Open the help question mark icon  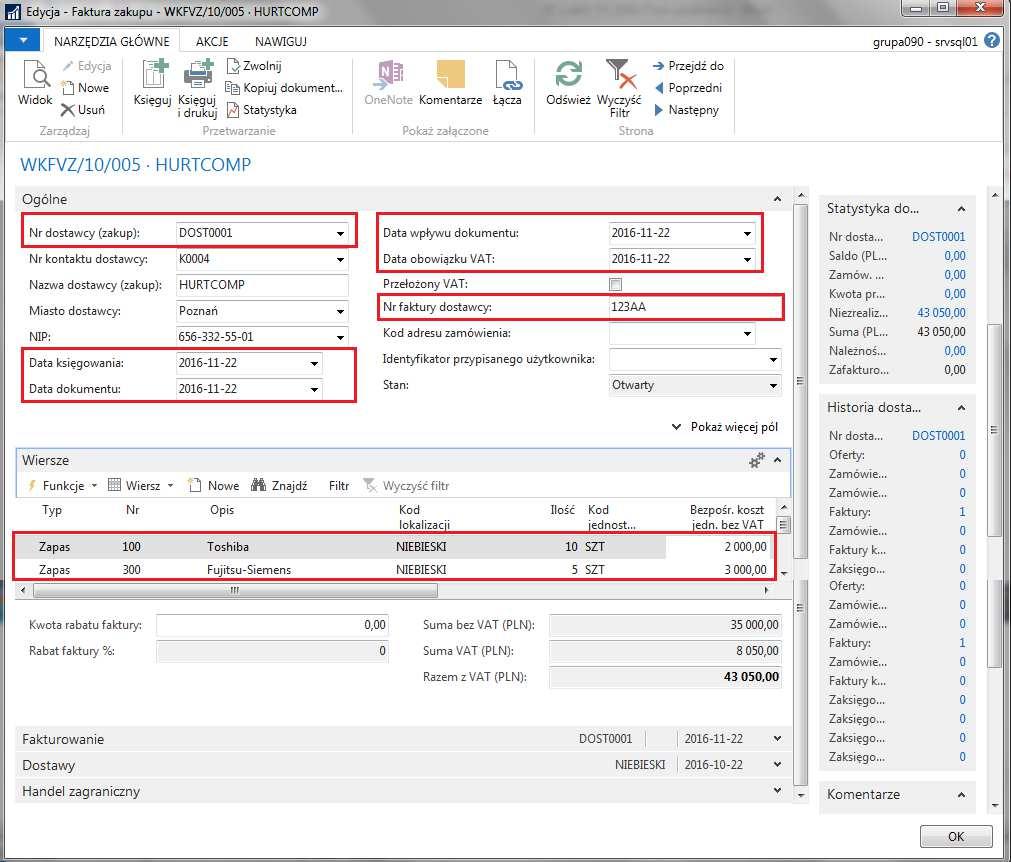tap(992, 41)
